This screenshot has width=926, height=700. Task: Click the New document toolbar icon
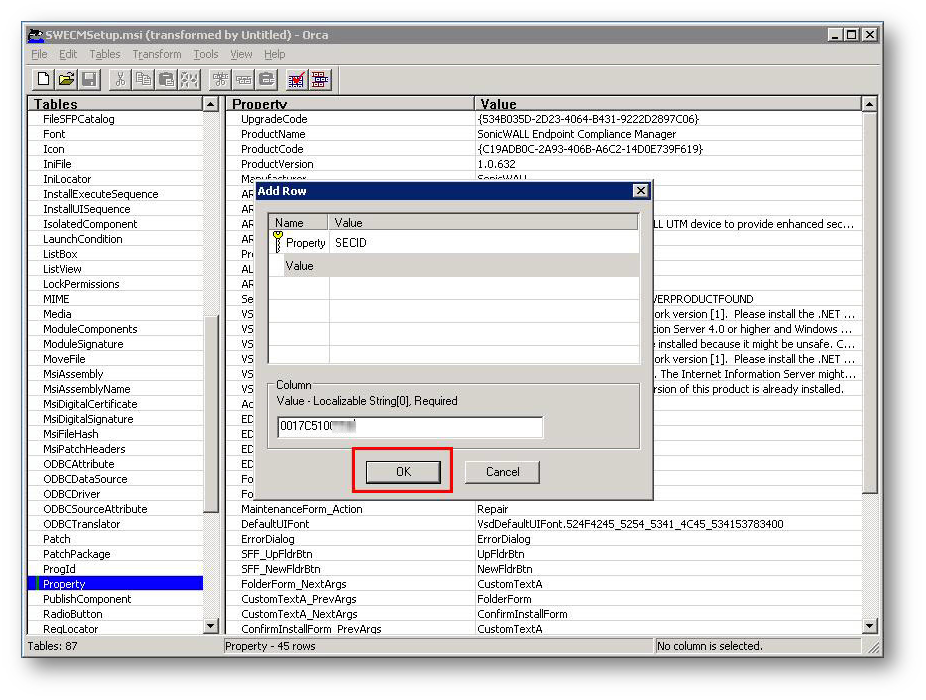click(x=43, y=79)
